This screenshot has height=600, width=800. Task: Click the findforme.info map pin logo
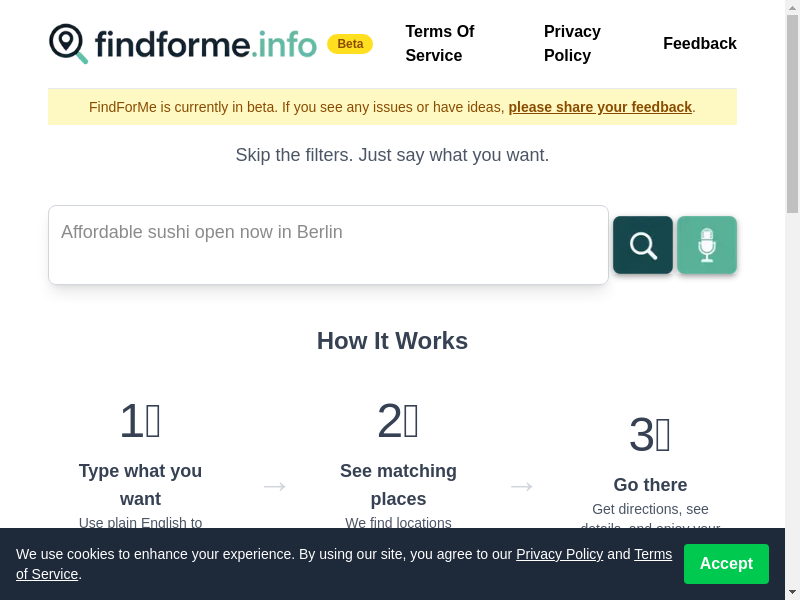coord(68,44)
